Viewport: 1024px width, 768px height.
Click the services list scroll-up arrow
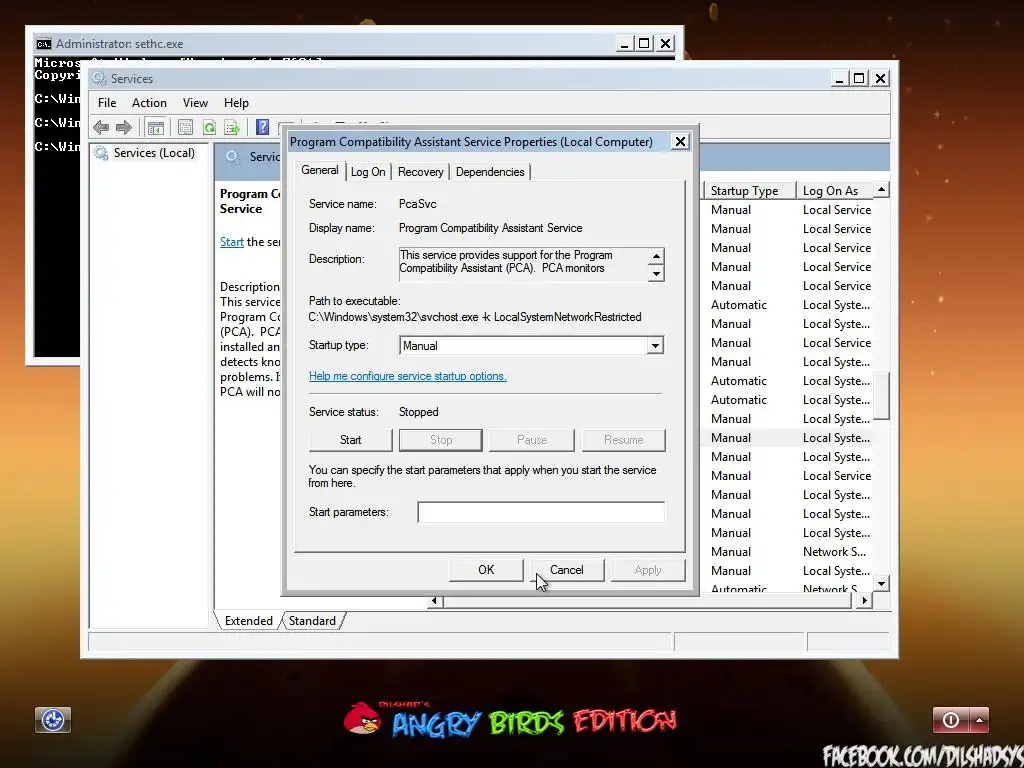click(x=881, y=189)
